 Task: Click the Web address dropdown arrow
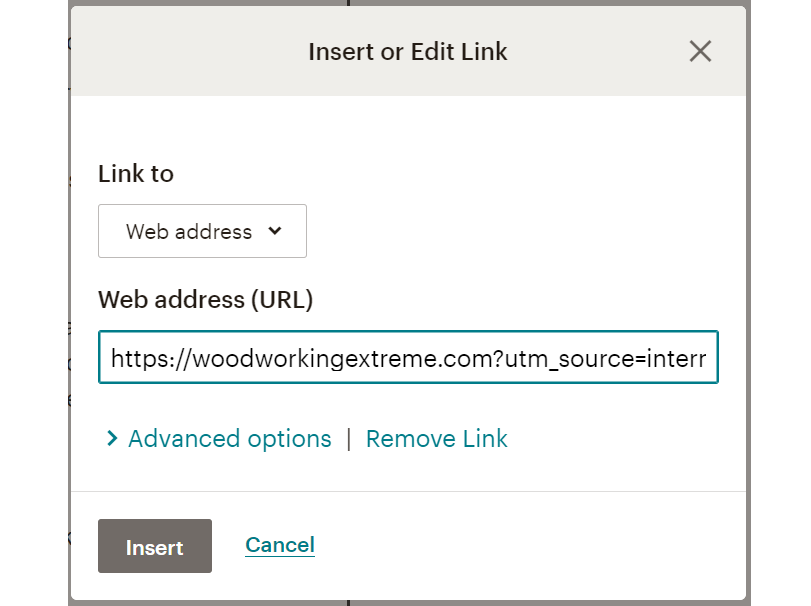[275, 231]
